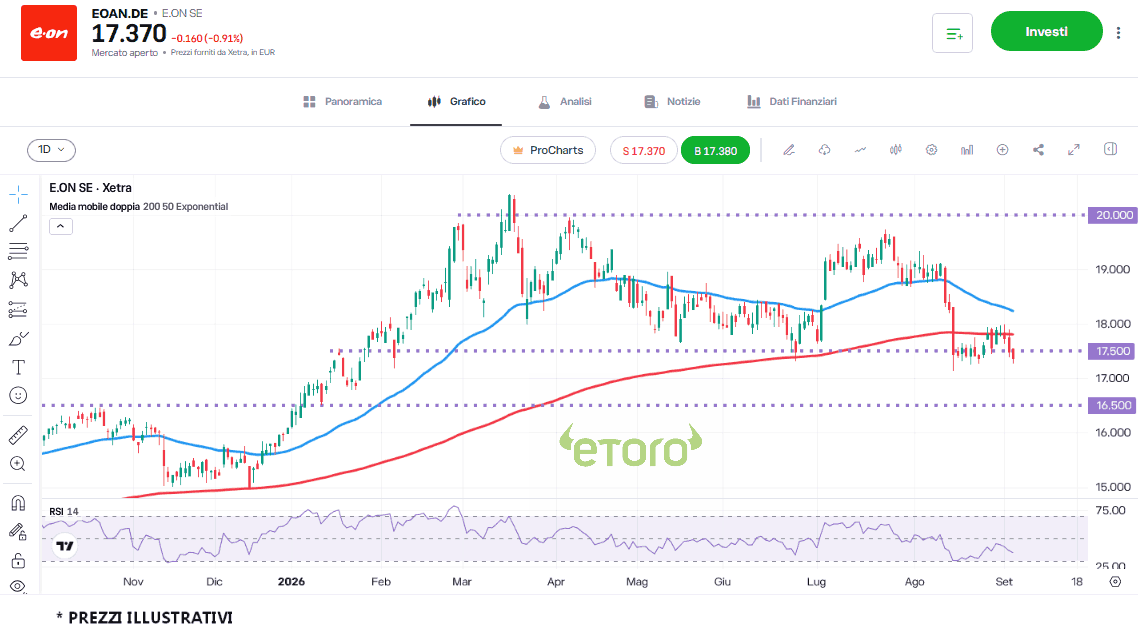Select the crosshair cursor tool

(18, 194)
